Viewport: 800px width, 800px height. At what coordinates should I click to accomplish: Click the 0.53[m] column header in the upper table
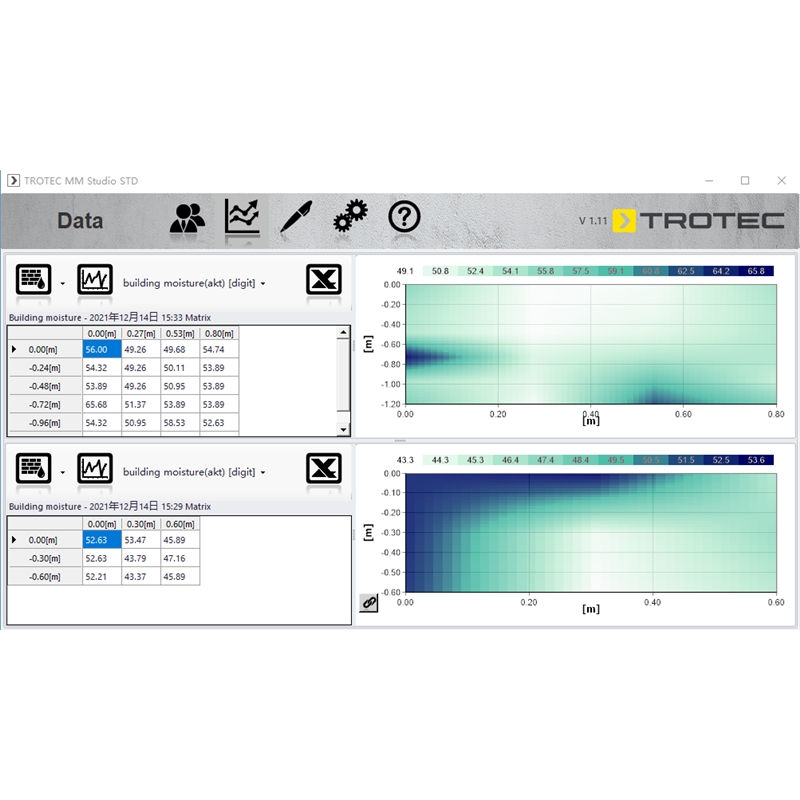click(179, 333)
